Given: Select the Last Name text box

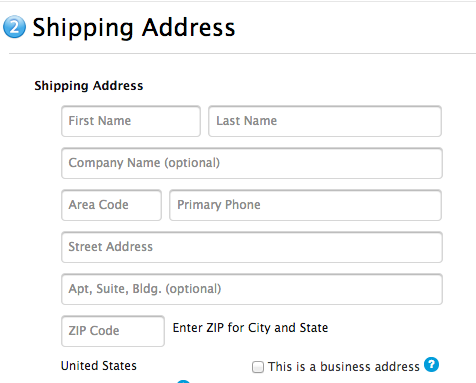Looking at the screenshot, I should pos(325,121).
